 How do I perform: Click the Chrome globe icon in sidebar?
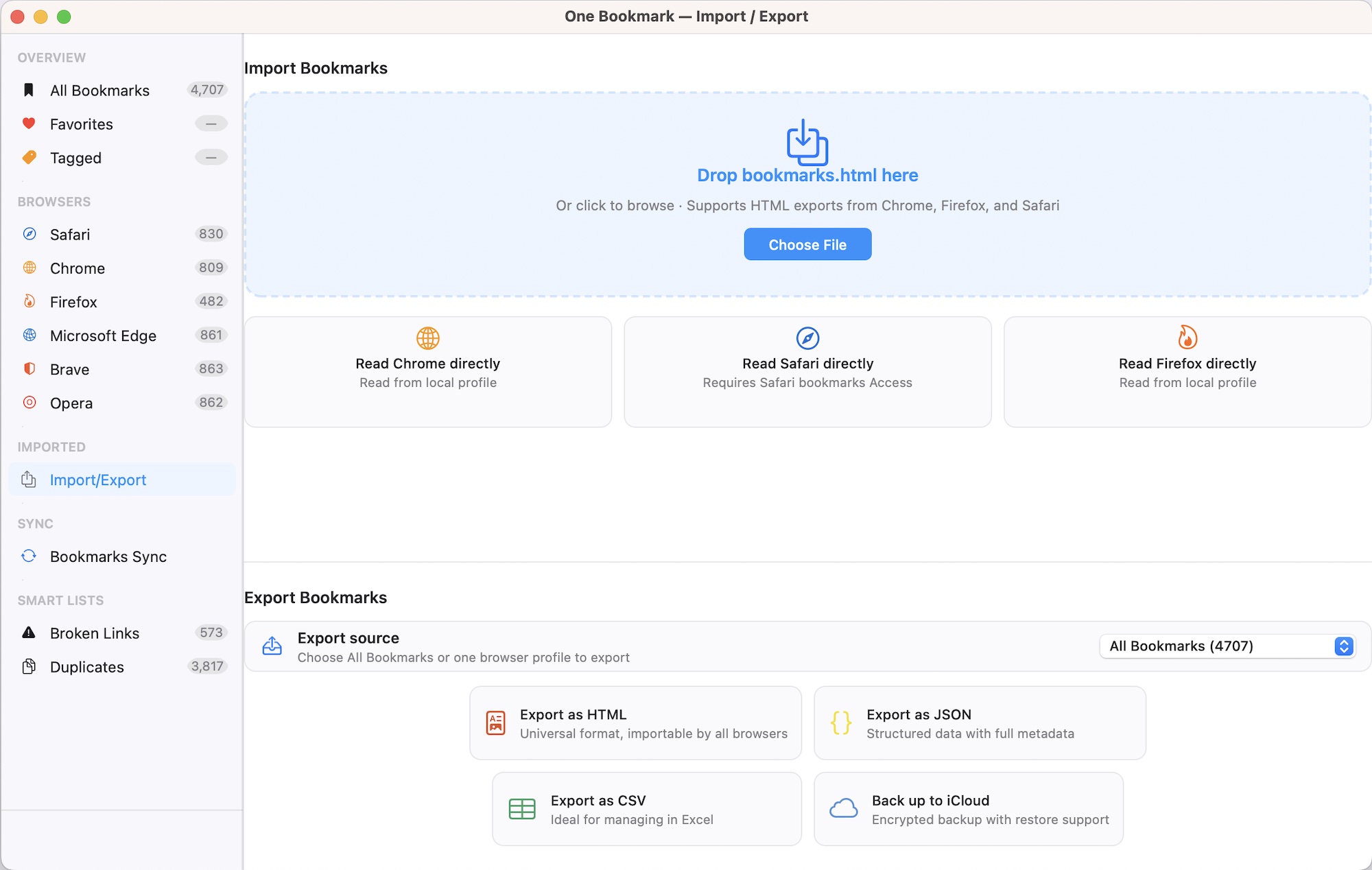(29, 268)
